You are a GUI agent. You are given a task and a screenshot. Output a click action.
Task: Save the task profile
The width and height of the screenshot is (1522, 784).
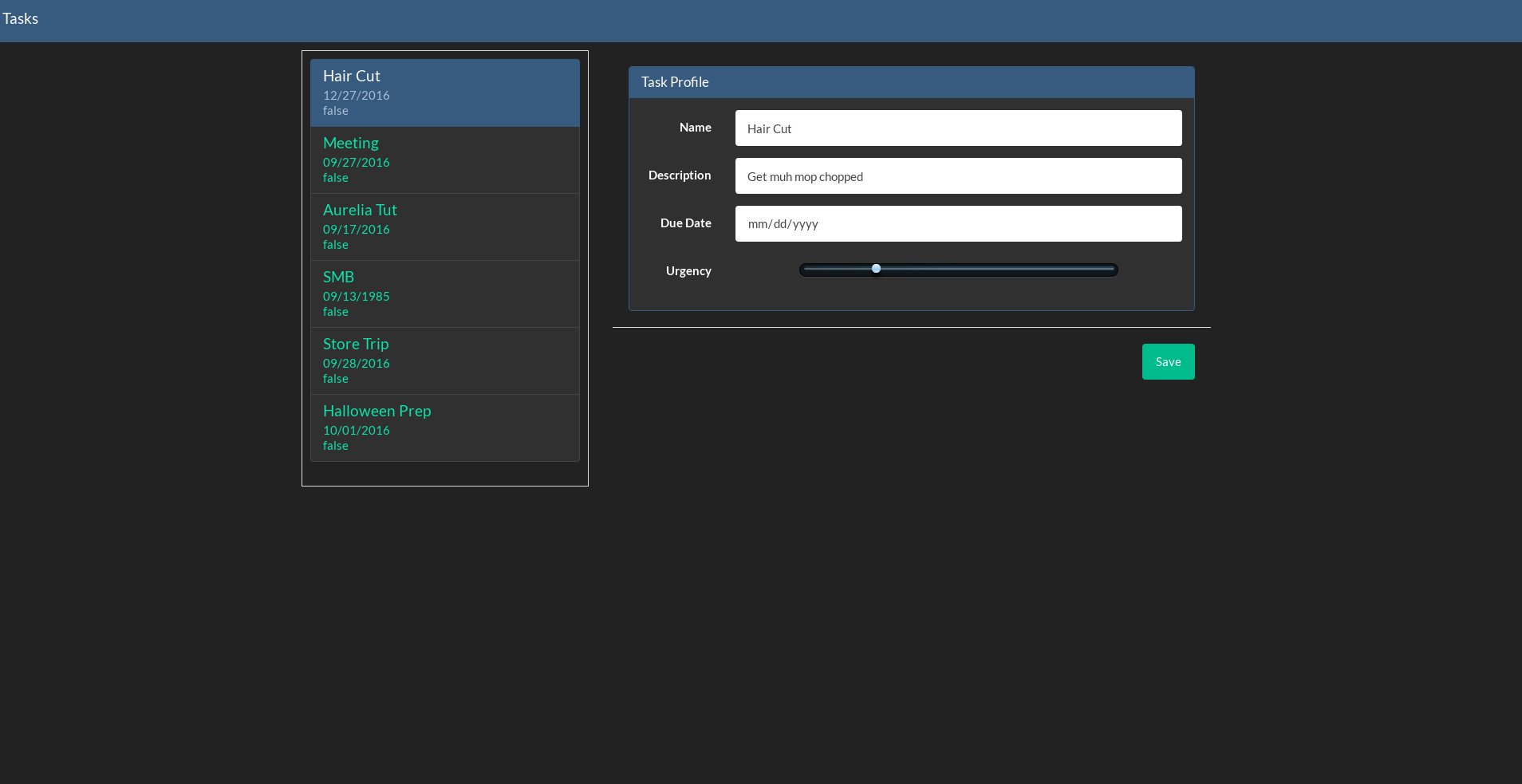1168,361
